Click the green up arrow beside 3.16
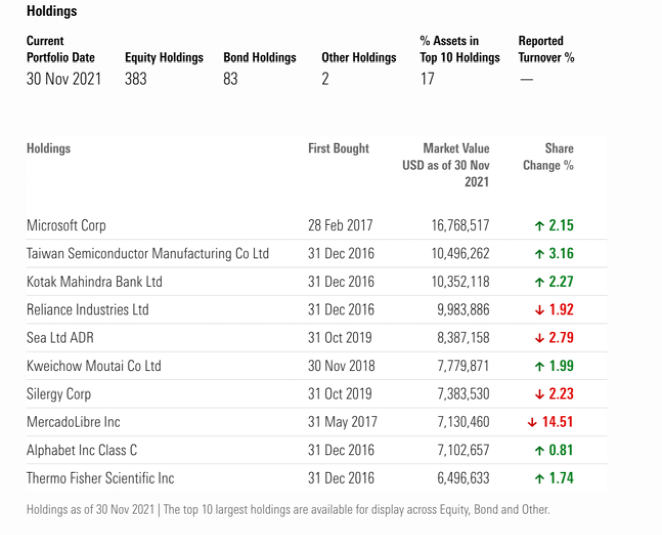Image resolution: width=662 pixels, height=535 pixels. tap(539, 254)
